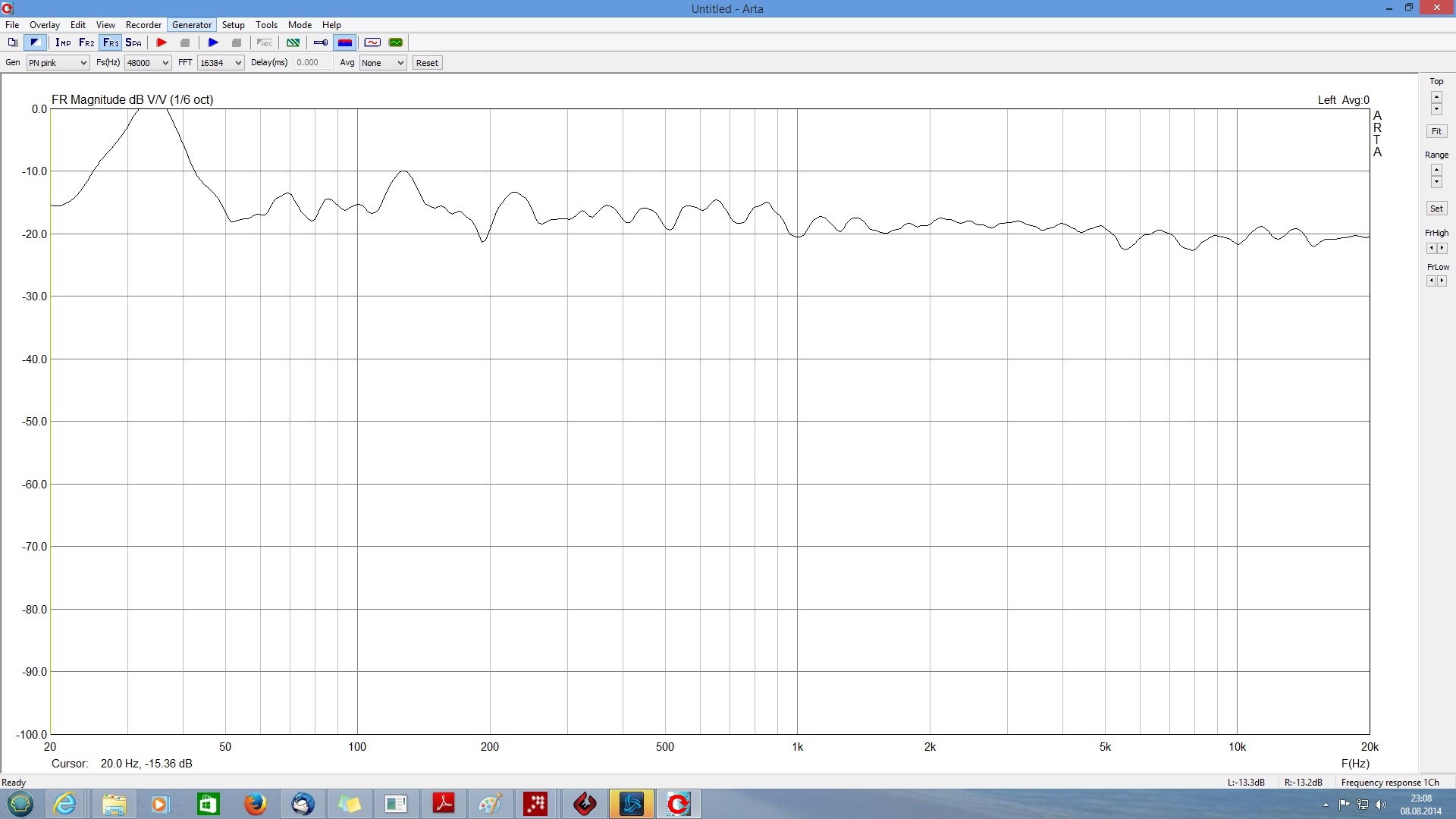Image resolution: width=1456 pixels, height=819 pixels.
Task: Open the FFT 16384 size dropdown
Action: point(221,63)
